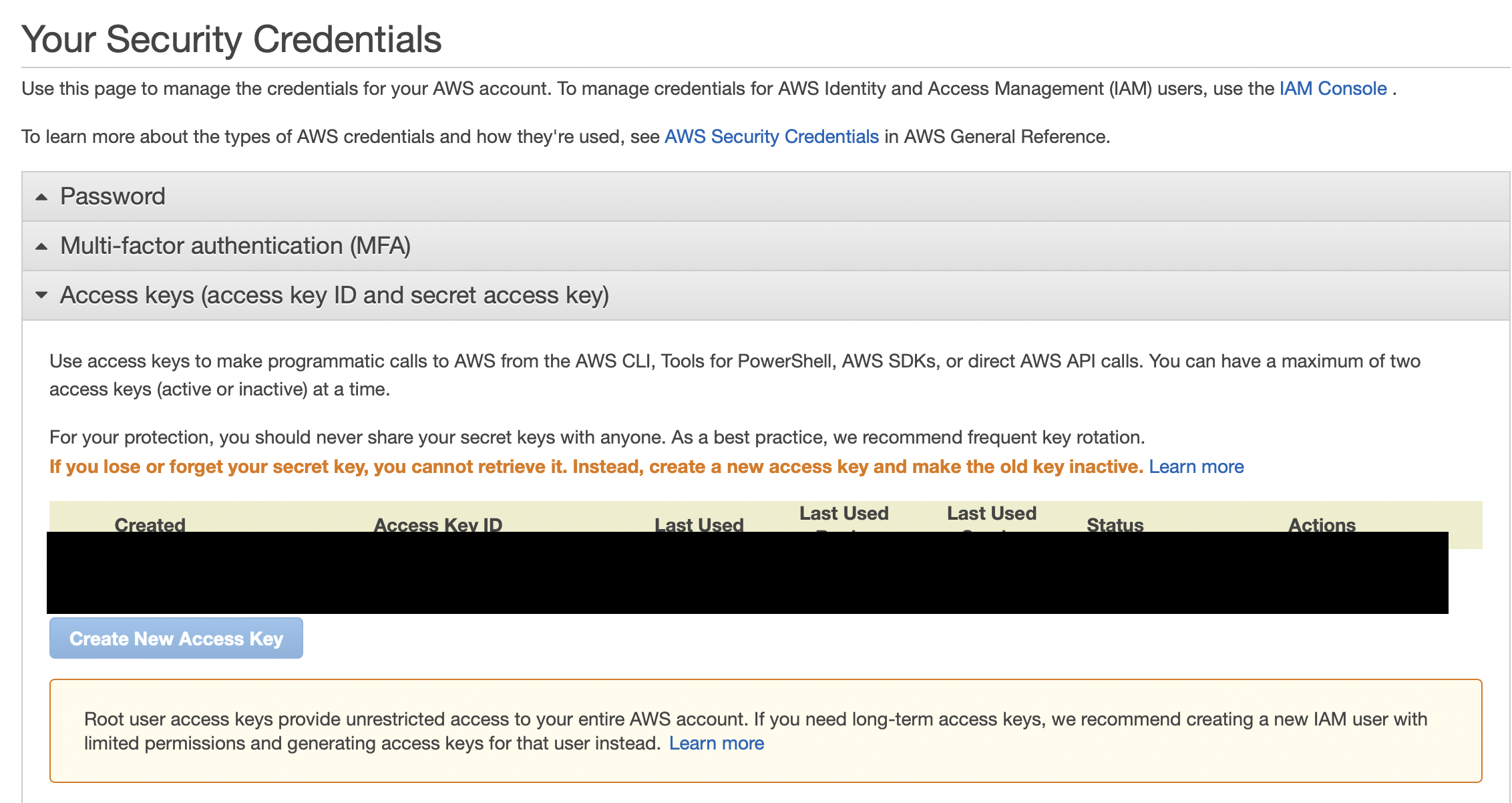
Task: Click the downward arrow beside Access keys
Action: point(41,295)
